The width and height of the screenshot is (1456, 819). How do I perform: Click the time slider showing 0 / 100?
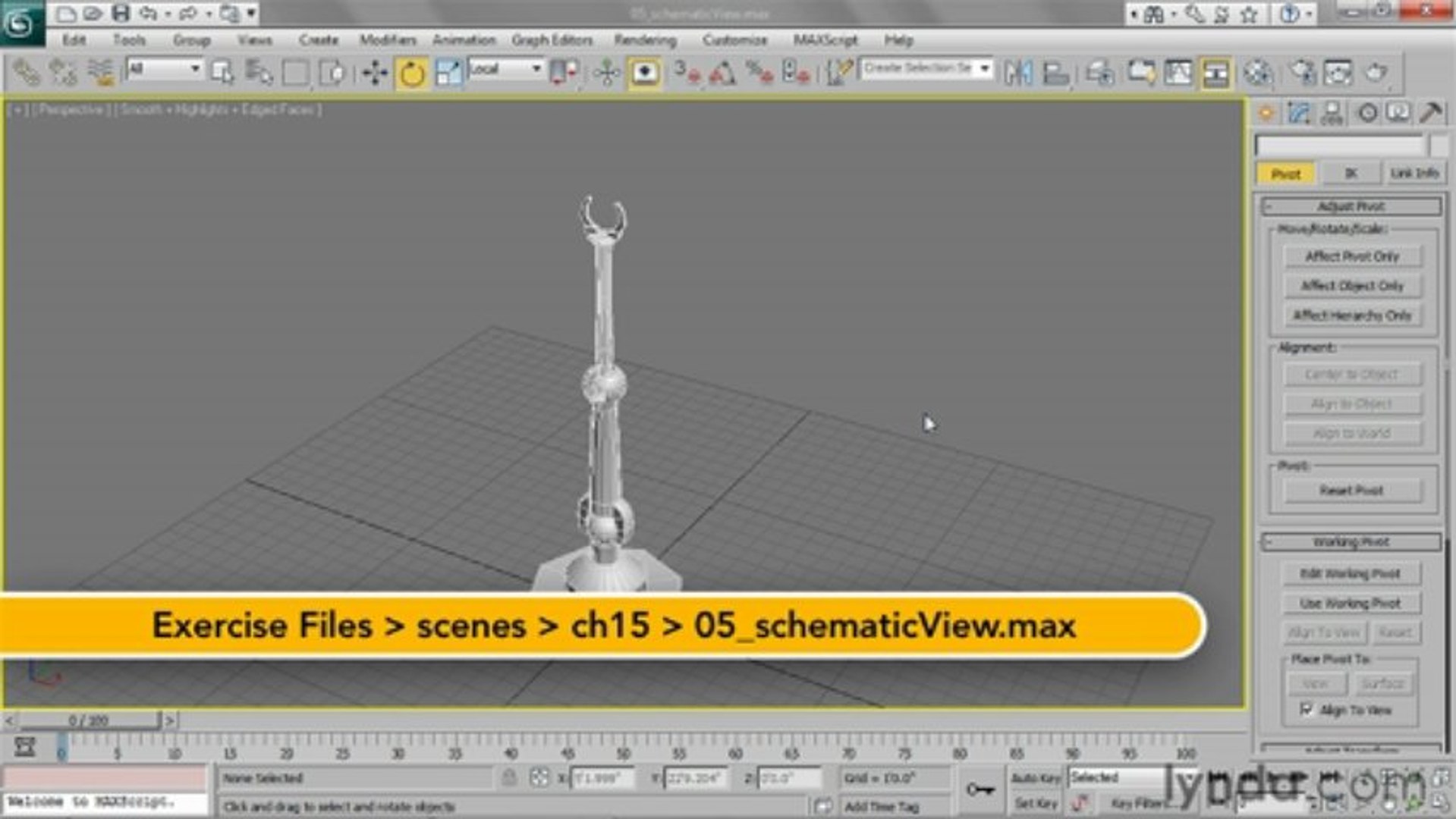(x=89, y=720)
